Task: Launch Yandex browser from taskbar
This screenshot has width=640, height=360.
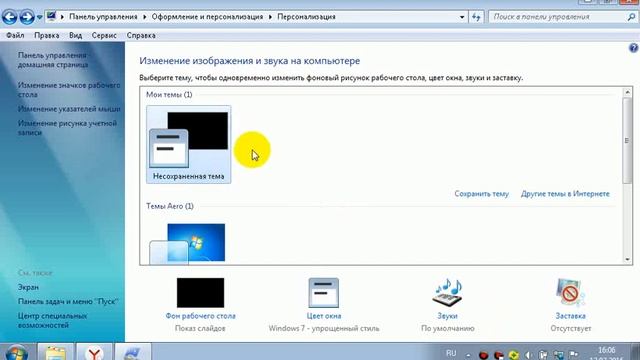Action: point(94,353)
